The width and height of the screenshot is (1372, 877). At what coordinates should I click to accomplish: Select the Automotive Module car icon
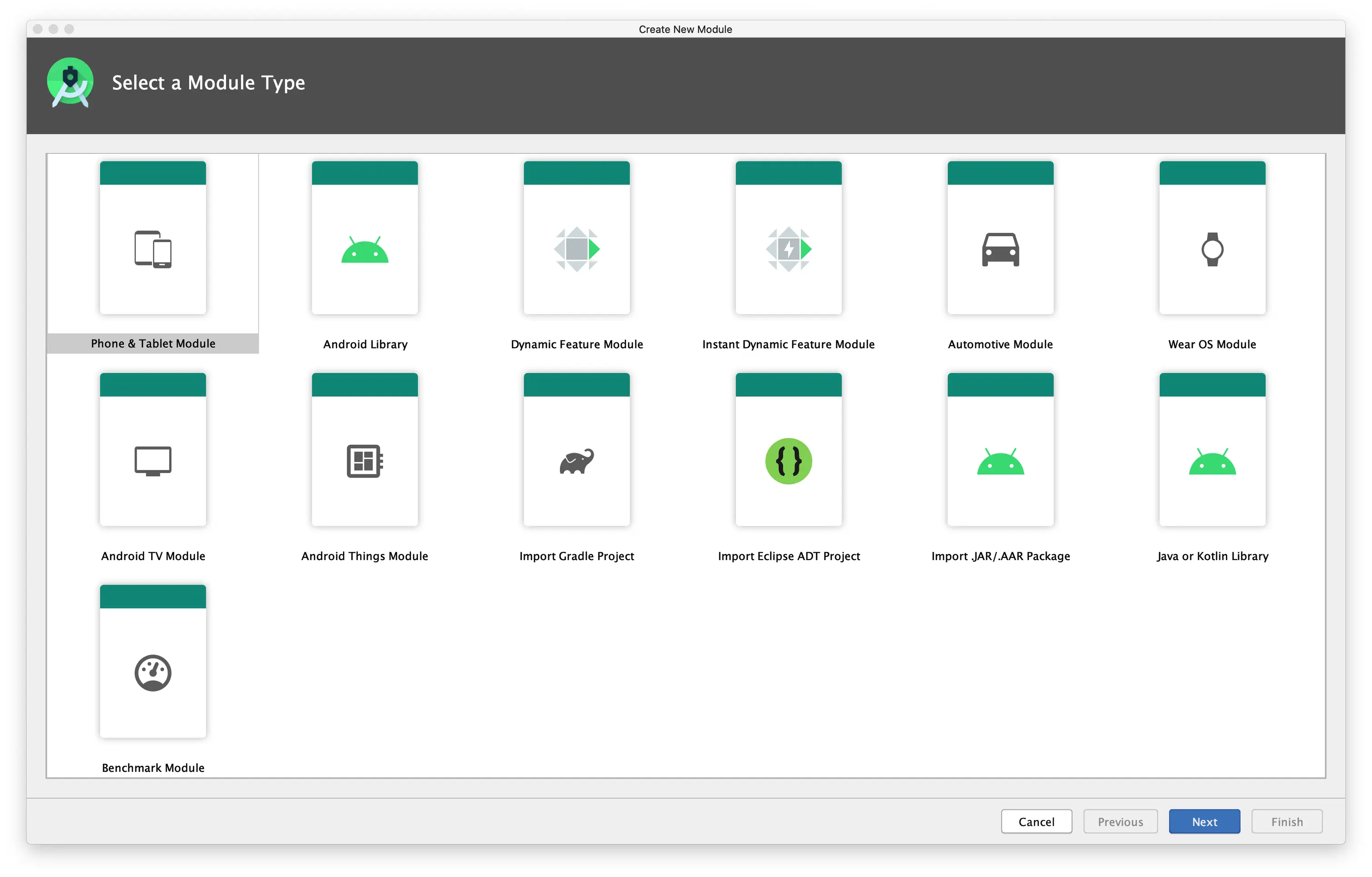point(1000,249)
